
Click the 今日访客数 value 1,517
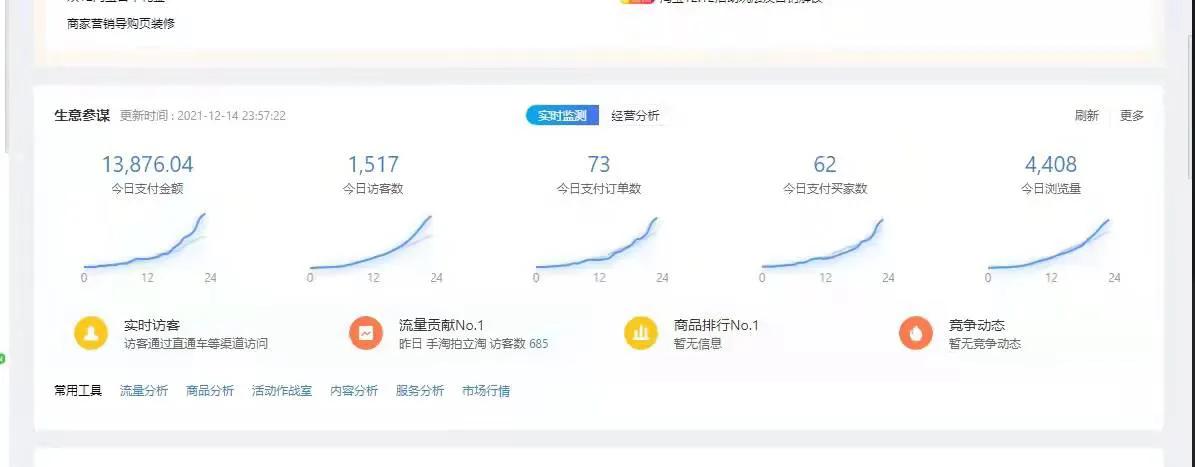click(x=373, y=165)
